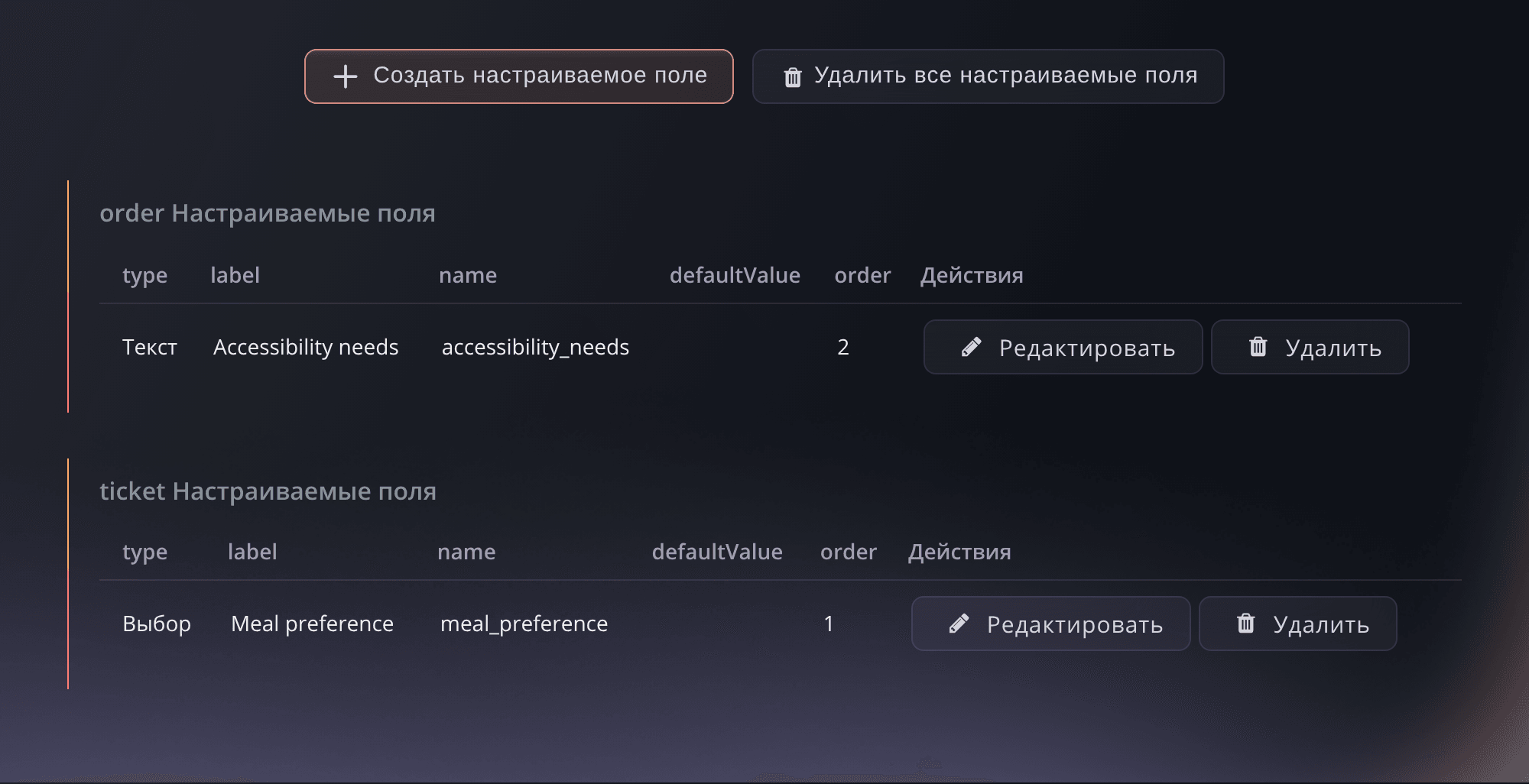The width and height of the screenshot is (1529, 784).
Task: Edit the meal_preference field via Редактировать
Action: click(1050, 624)
